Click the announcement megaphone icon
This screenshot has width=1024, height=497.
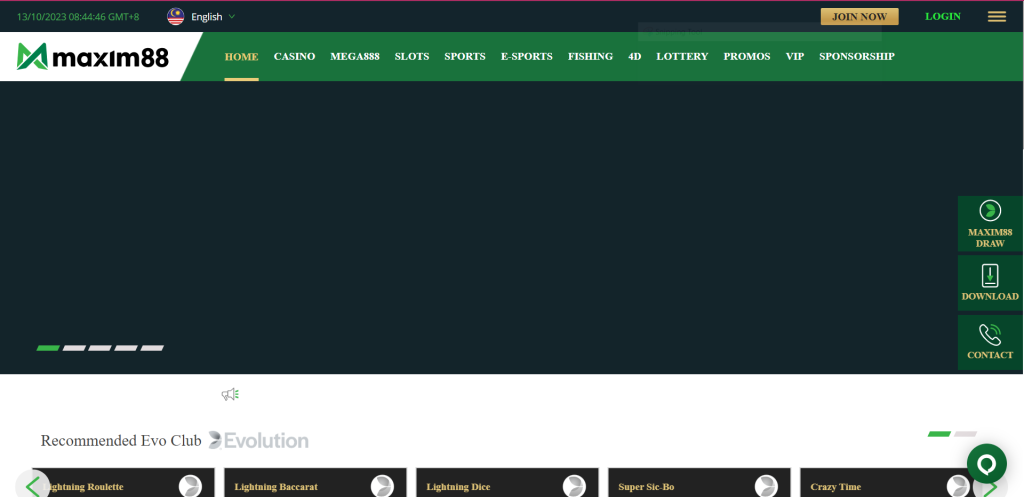click(x=230, y=394)
